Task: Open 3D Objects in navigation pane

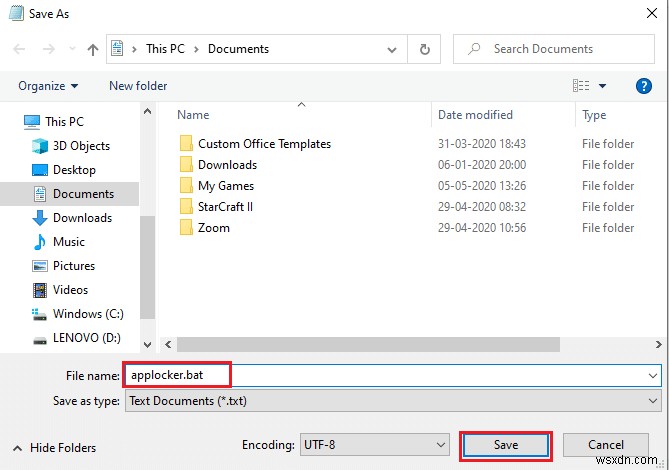Action: pos(81,146)
